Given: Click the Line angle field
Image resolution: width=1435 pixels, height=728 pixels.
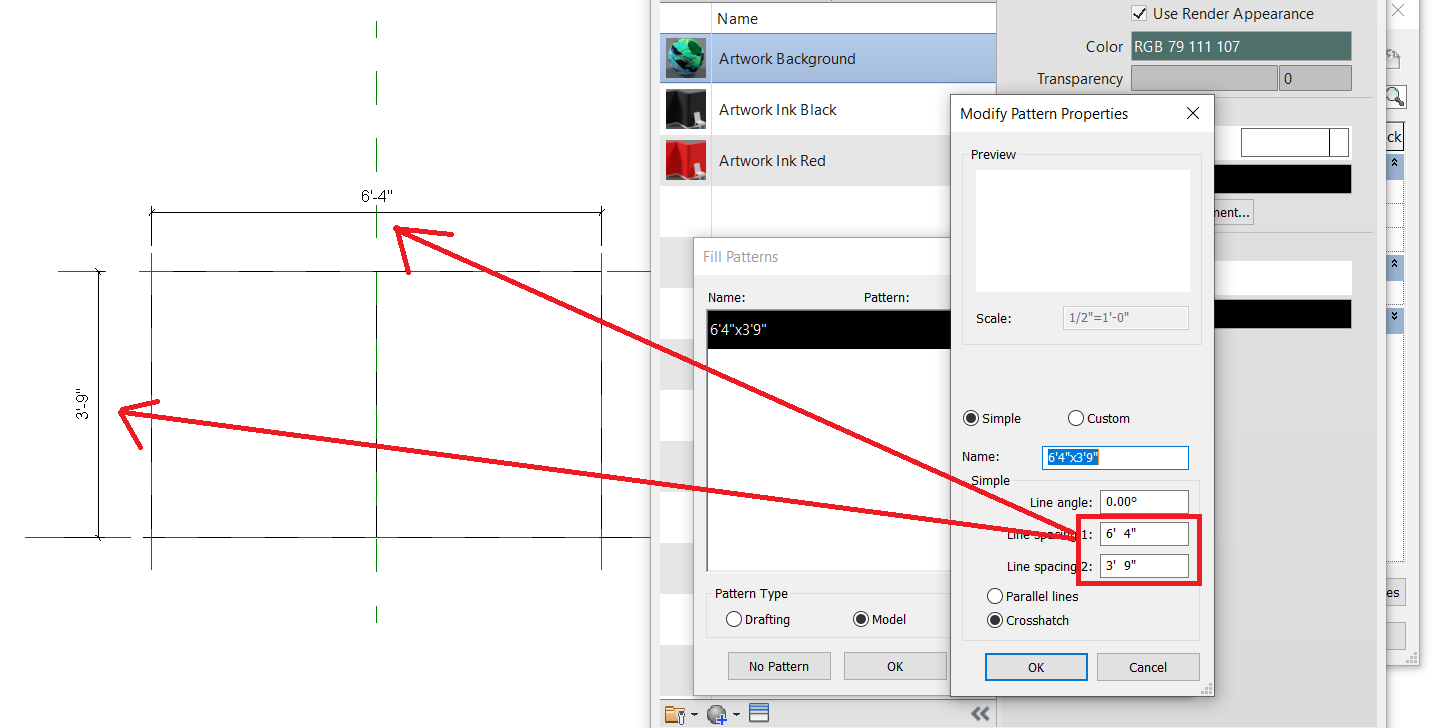Looking at the screenshot, I should click(x=1144, y=502).
